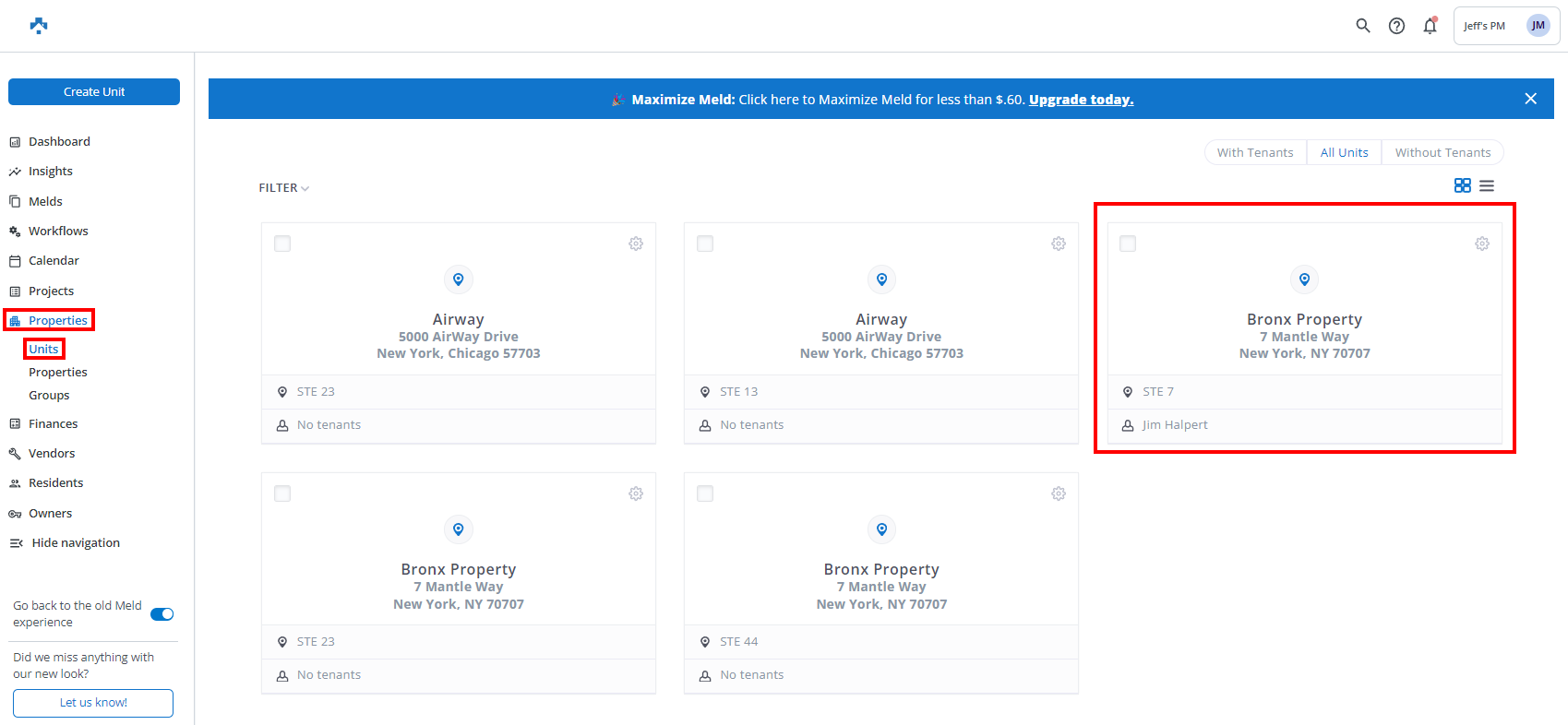Select the Airway STE 13 unit checkbox
The width and height of the screenshot is (1568, 725).
point(705,244)
